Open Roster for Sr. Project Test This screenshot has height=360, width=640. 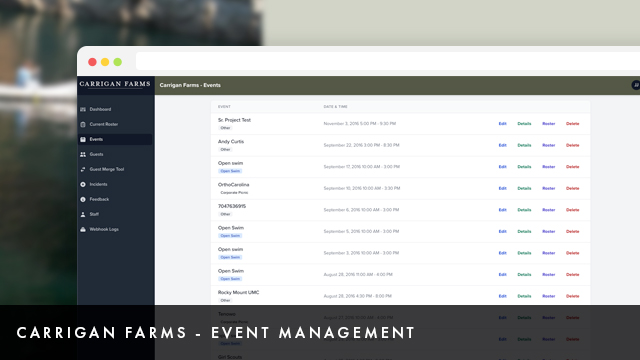point(549,124)
